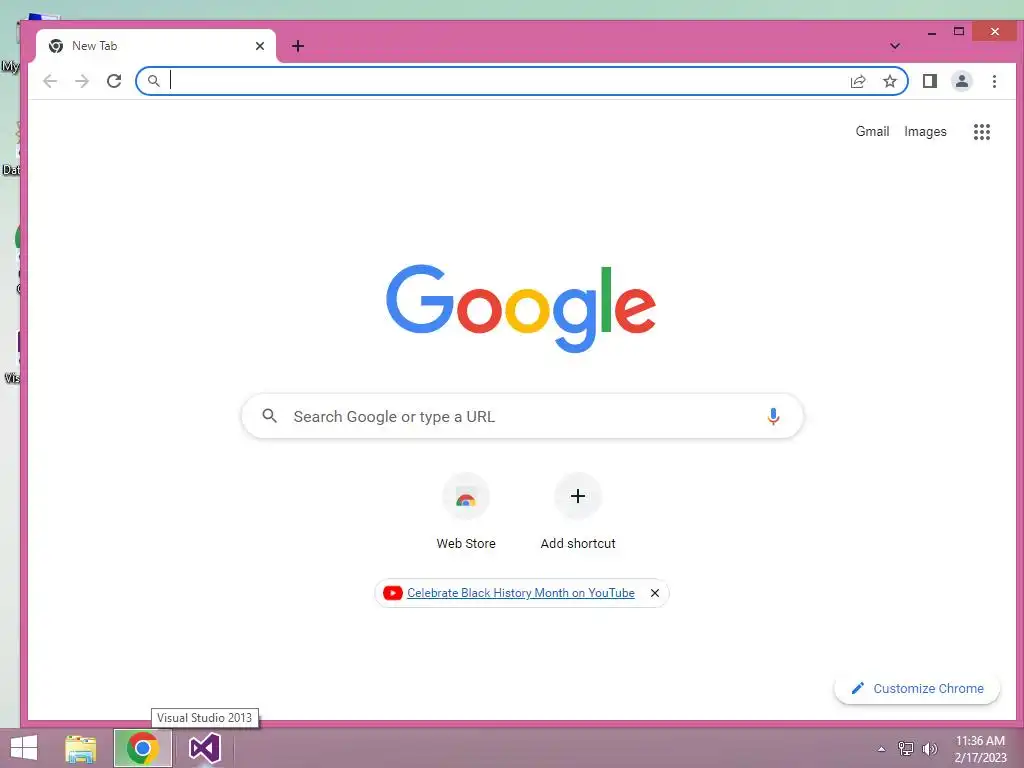Click the YouTube logo in the promo
This screenshot has height=768, width=1024.
click(x=392, y=593)
